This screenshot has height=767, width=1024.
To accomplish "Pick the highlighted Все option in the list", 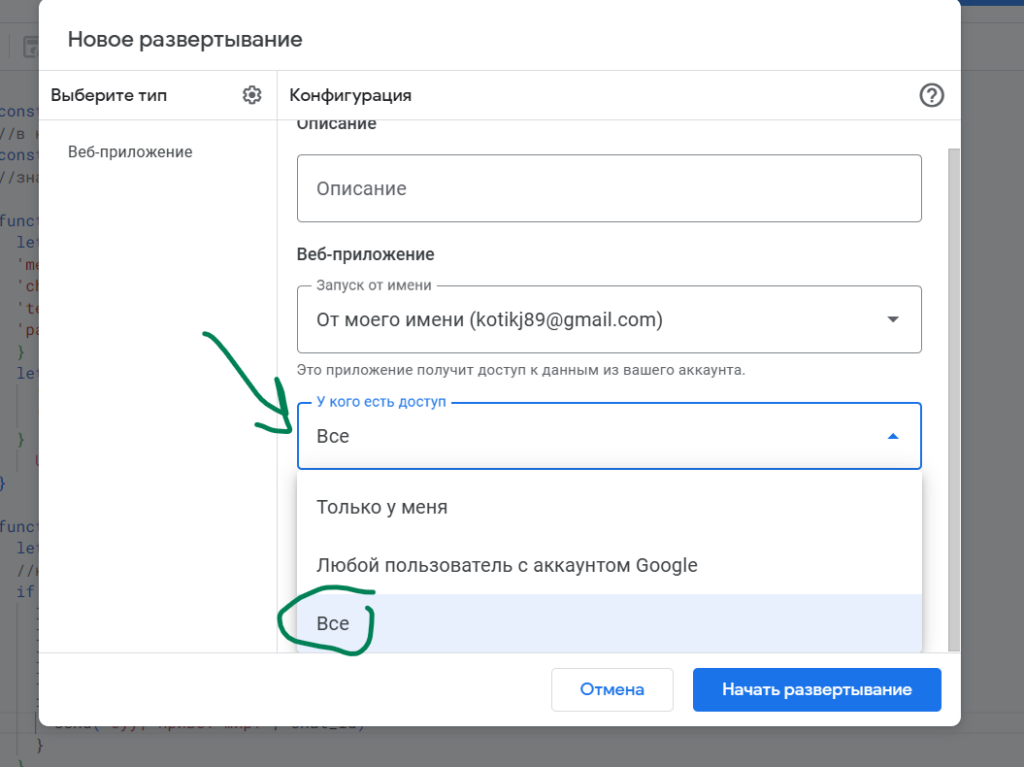I will pyautogui.click(x=609, y=623).
